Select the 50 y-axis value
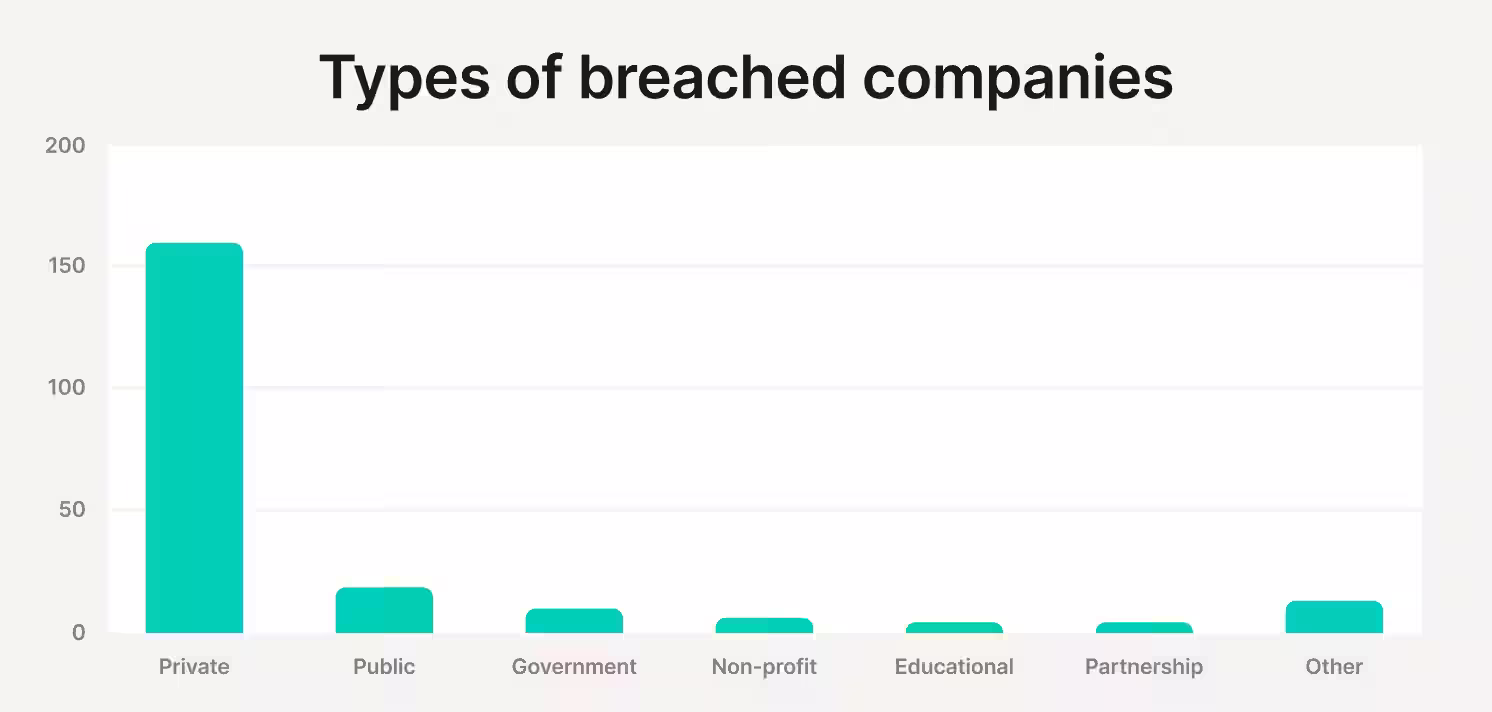The width and height of the screenshot is (1492, 712). [71, 510]
